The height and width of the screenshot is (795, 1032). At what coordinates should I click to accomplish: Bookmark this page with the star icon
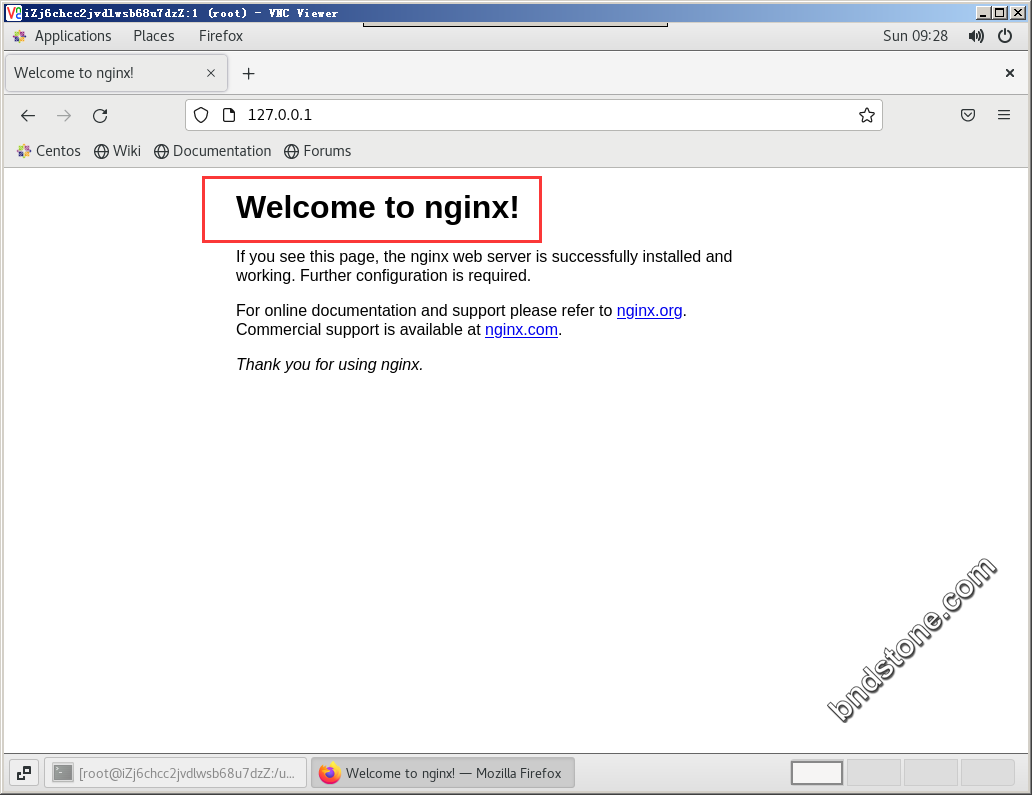click(867, 115)
